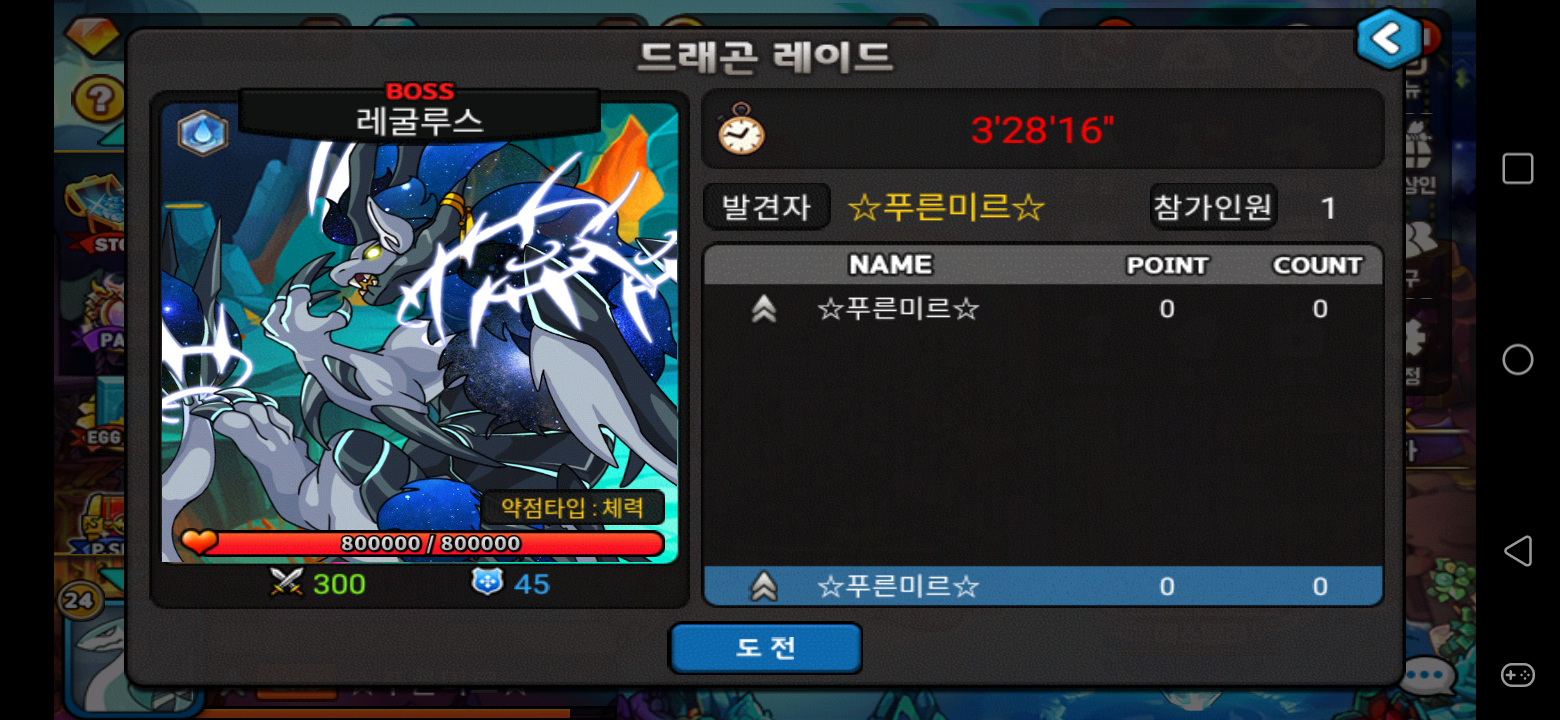Viewport: 1560px width, 720px height.
Task: Tap the blue back arrow hexagon
Action: pos(1388,39)
